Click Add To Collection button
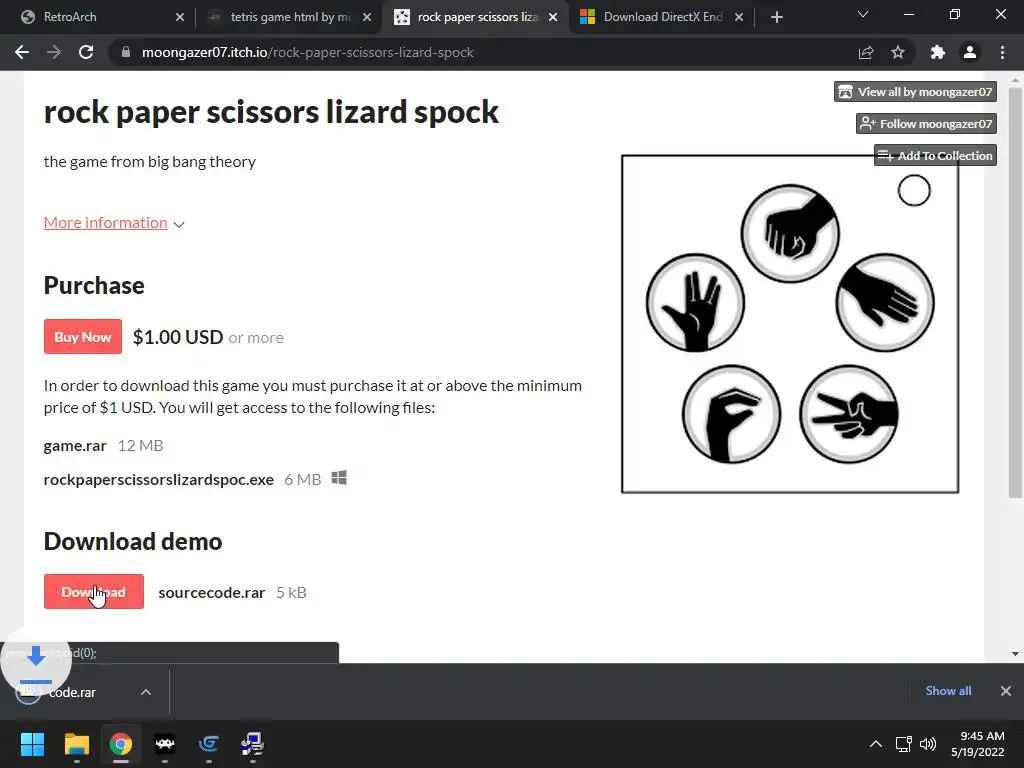The height and width of the screenshot is (768, 1024). point(935,155)
